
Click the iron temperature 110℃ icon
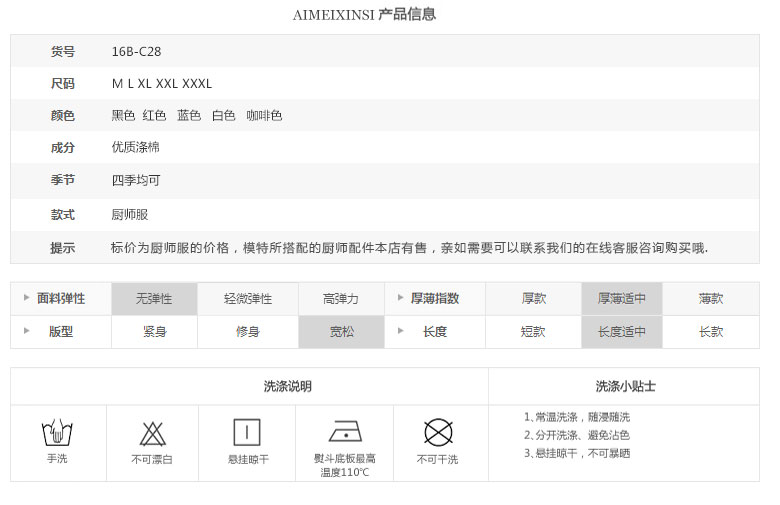[x=344, y=431]
